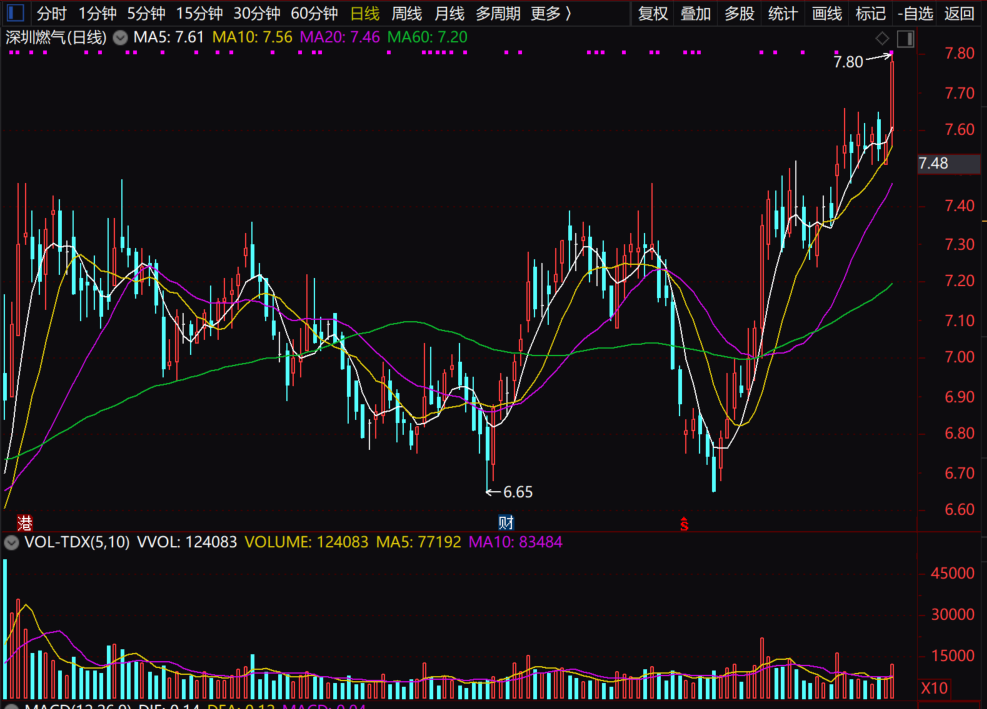Viewport: 987px width, 709px height.
Task: Click the VOLUME: 124083 value
Action: point(307,542)
